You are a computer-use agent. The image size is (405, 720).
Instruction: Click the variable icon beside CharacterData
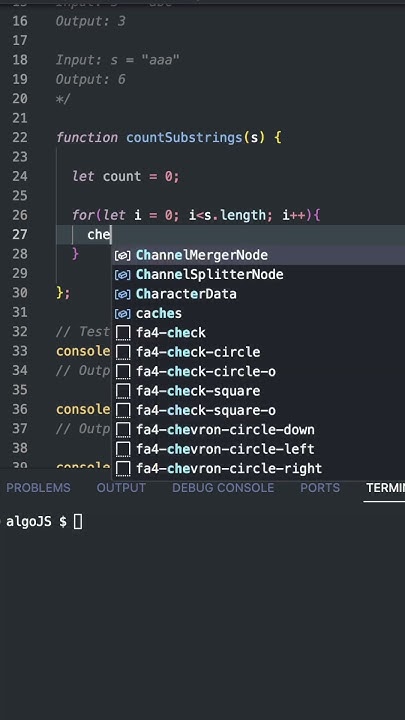[x=123, y=294]
